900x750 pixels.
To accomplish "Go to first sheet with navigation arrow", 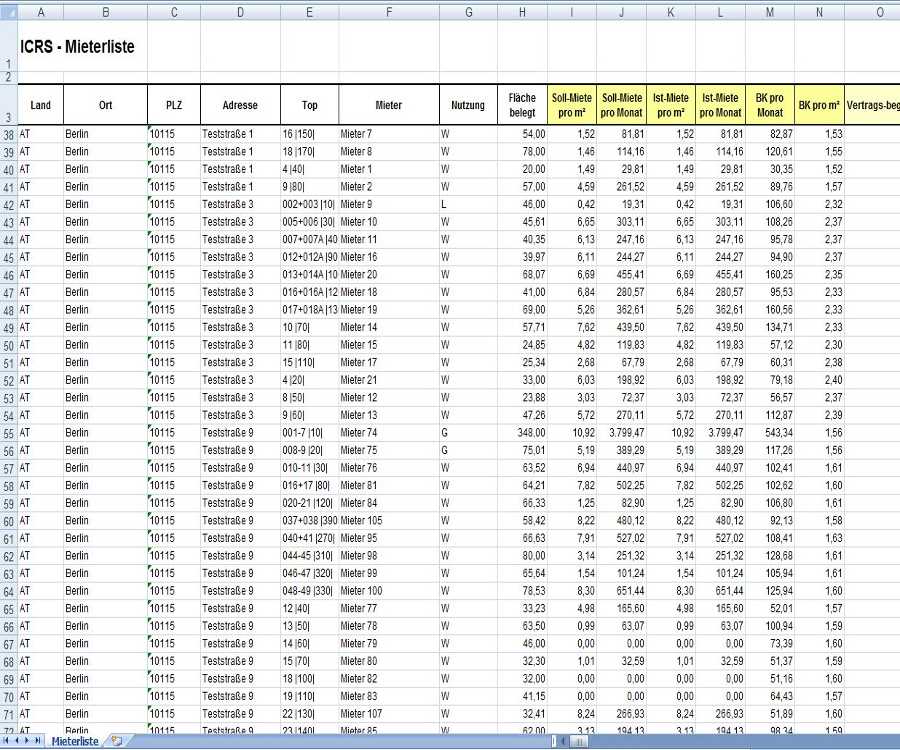I will [x=7, y=741].
